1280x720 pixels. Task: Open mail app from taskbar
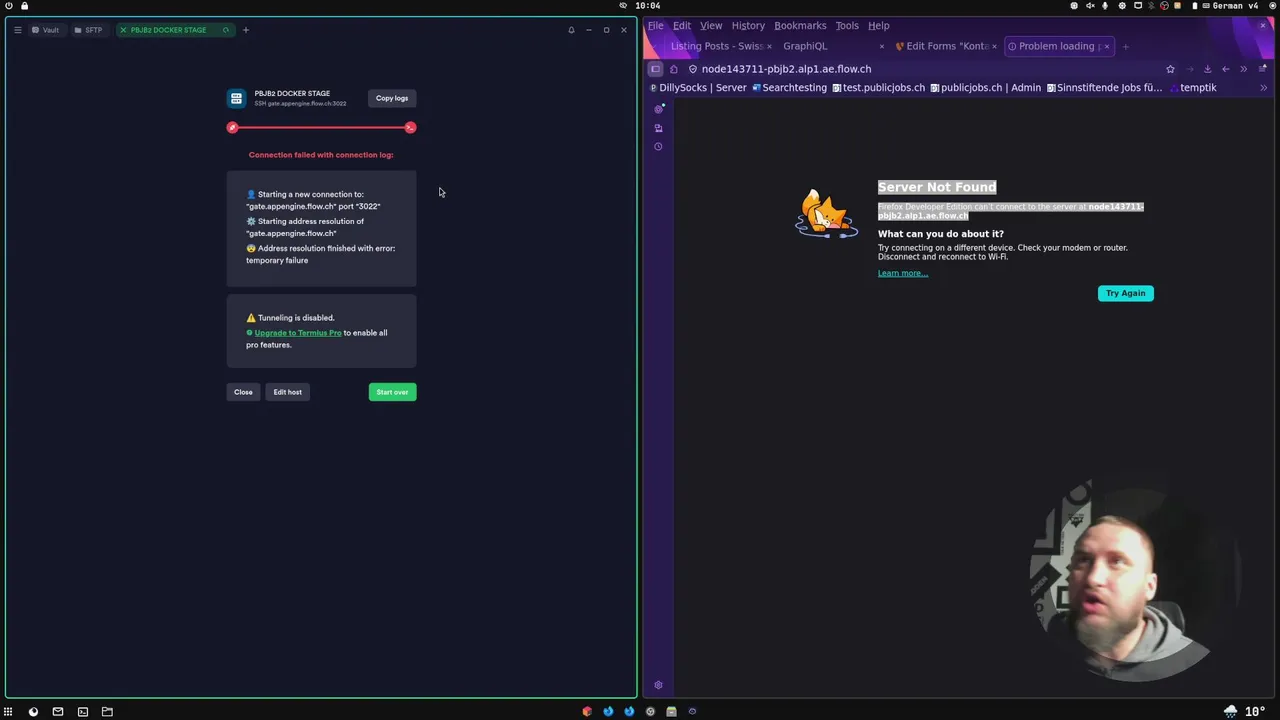point(58,712)
